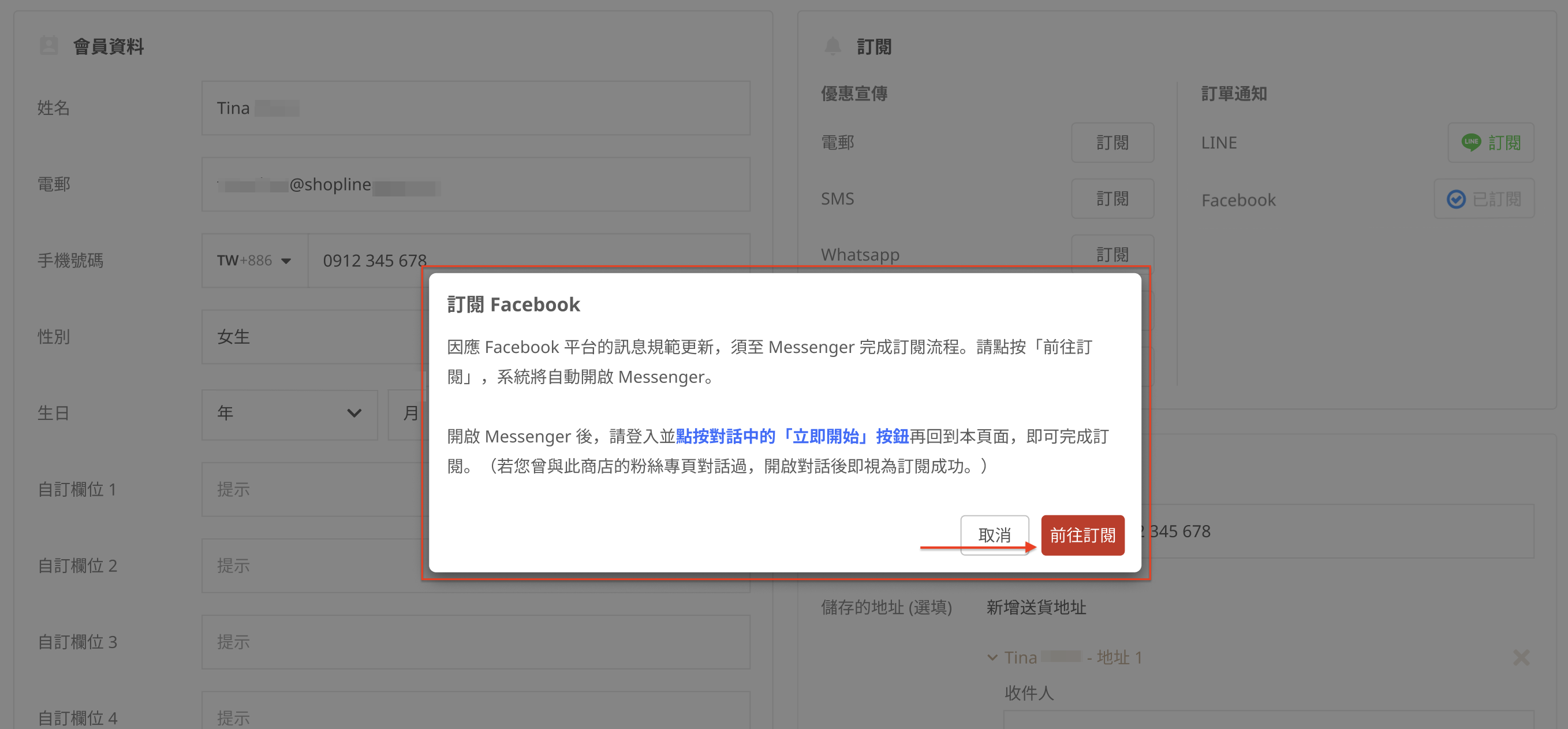The height and width of the screenshot is (729, 1568).
Task: Click the red 前往訂閱 button
Action: (x=1082, y=535)
